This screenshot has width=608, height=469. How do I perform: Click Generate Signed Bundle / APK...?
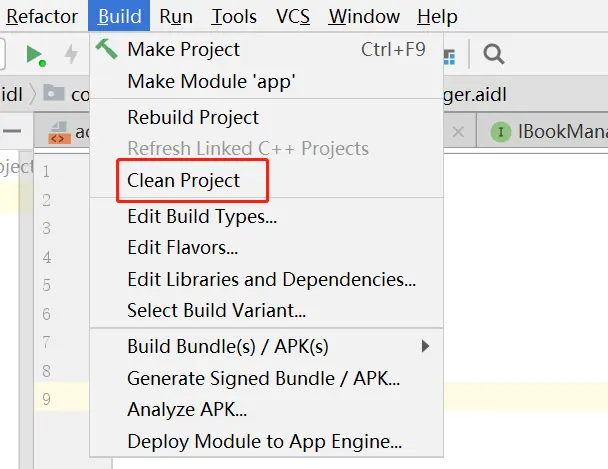pos(263,378)
